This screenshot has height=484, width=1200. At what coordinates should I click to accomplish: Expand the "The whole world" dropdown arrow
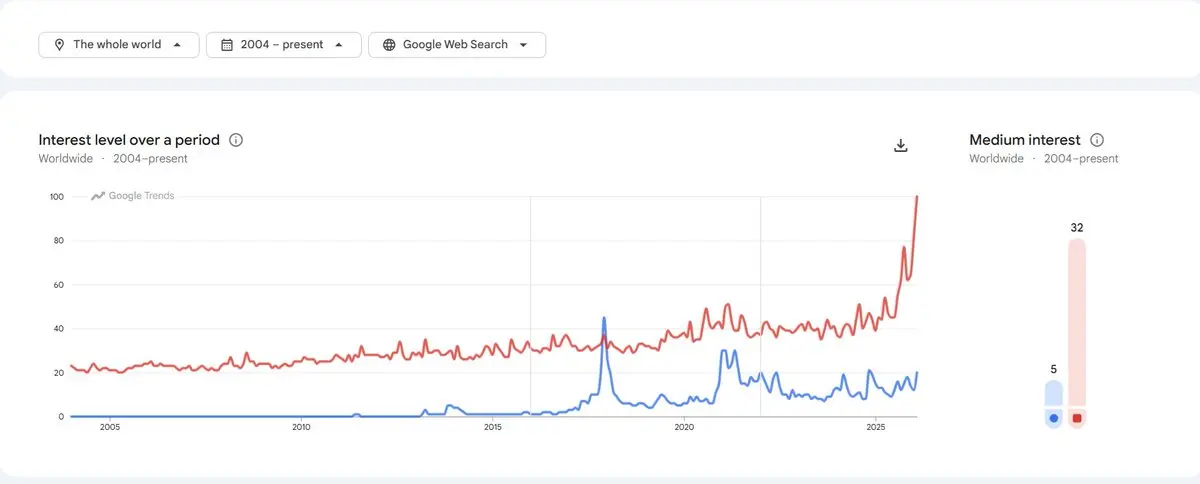point(178,45)
